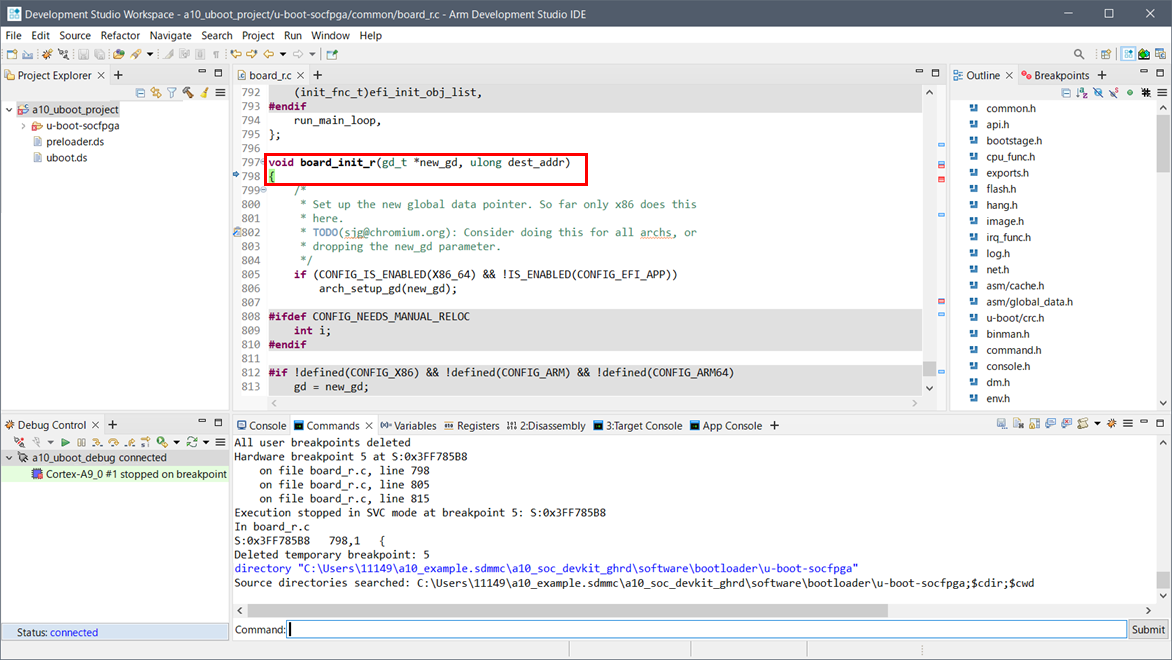Toggle breakpoint marker at line 798
The height and width of the screenshot is (660, 1172).
tap(237, 176)
